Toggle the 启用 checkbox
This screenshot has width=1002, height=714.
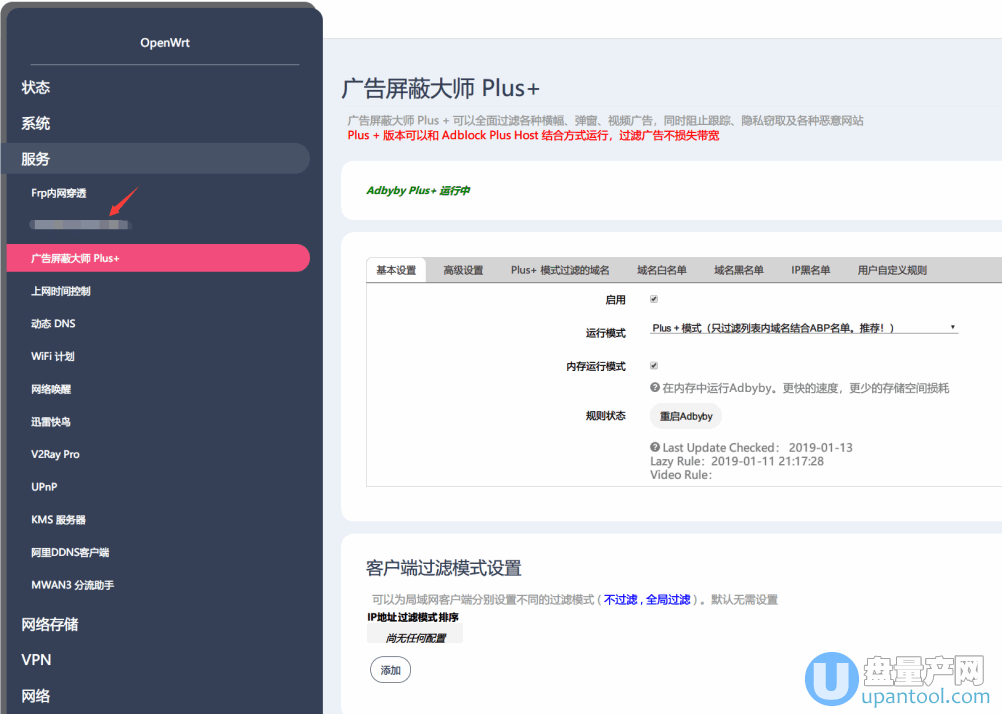click(x=654, y=299)
